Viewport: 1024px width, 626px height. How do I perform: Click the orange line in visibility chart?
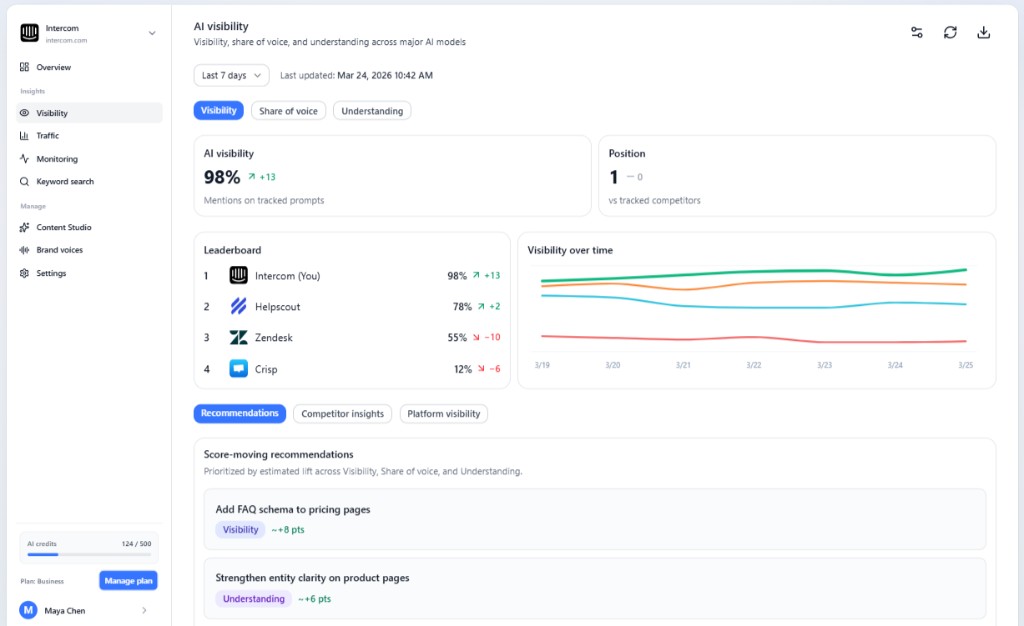point(754,283)
